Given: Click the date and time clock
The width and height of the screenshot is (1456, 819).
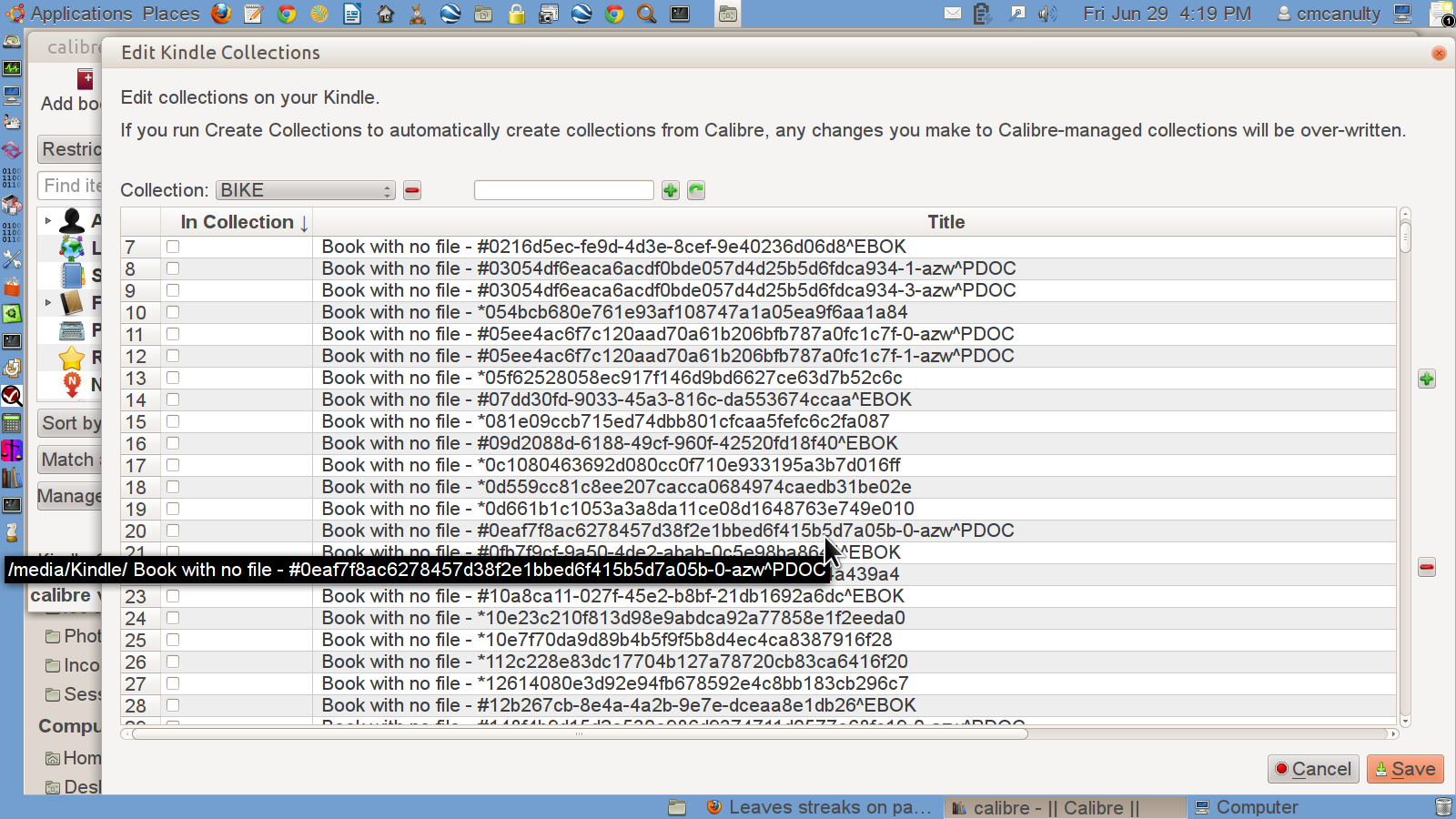Looking at the screenshot, I should pos(1168,14).
